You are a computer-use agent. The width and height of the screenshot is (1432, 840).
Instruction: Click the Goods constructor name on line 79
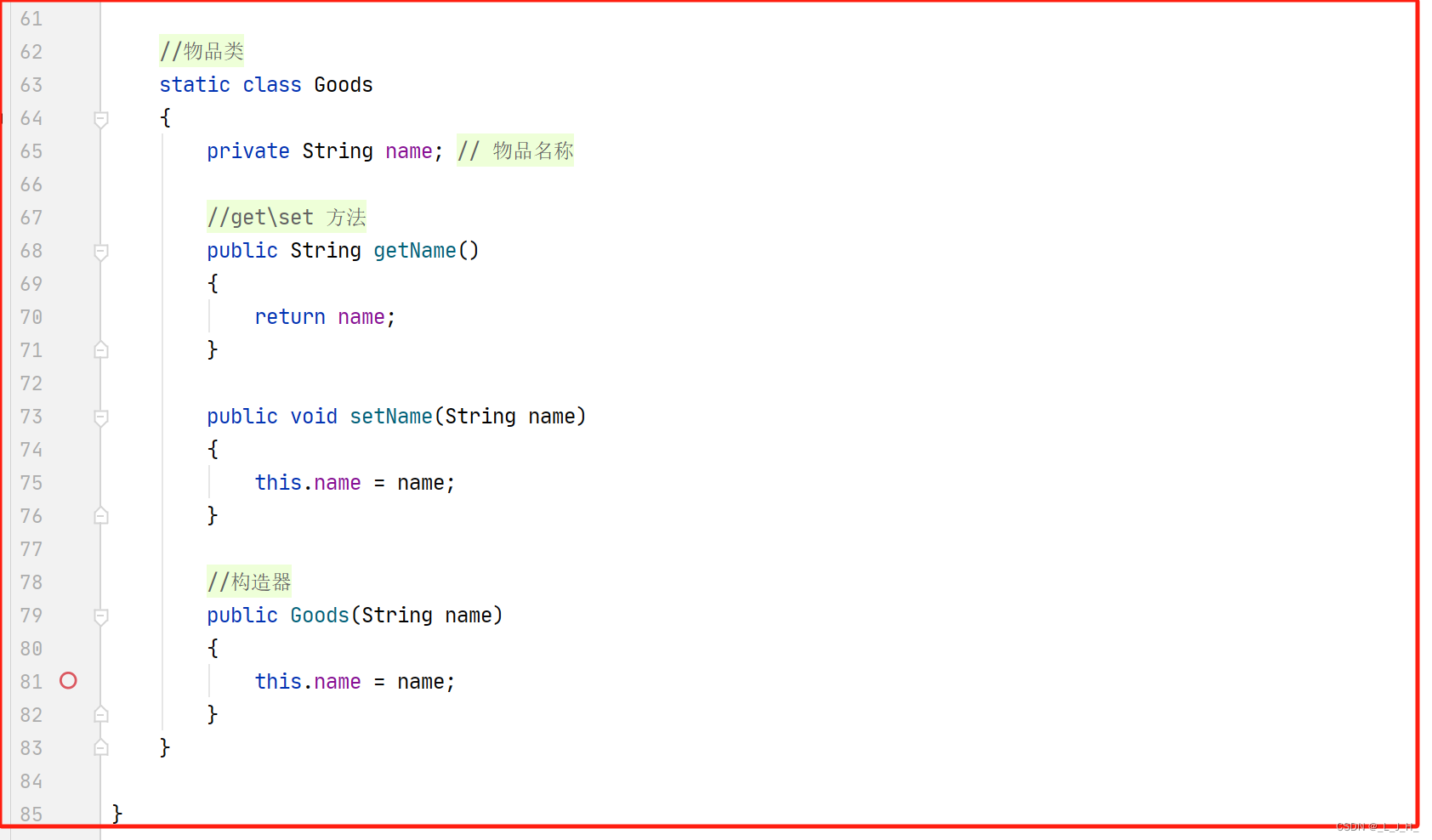320,616
